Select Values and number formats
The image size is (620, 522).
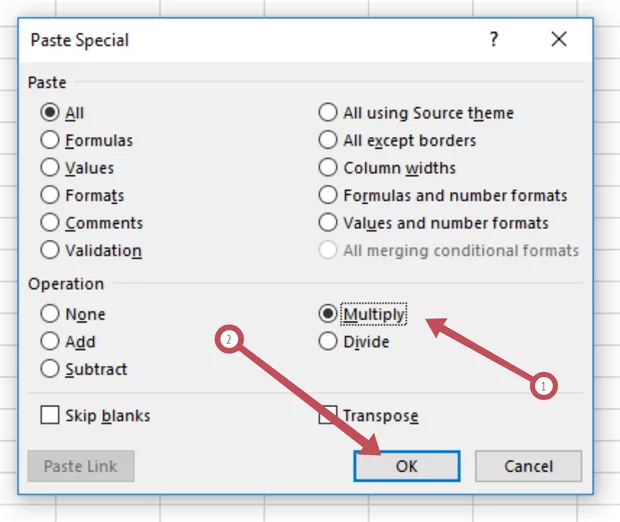click(x=328, y=223)
